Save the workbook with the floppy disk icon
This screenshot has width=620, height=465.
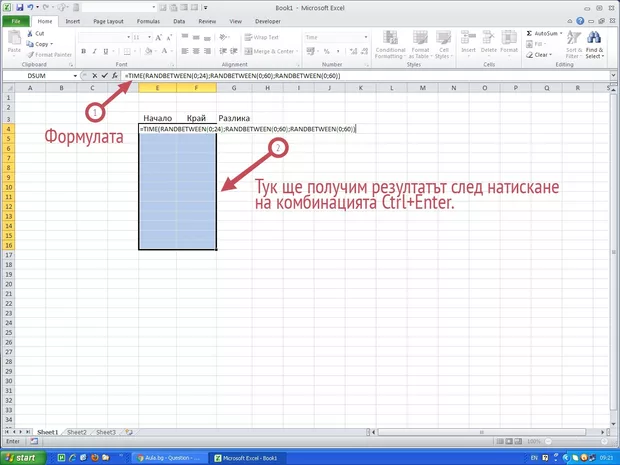pos(20,8)
